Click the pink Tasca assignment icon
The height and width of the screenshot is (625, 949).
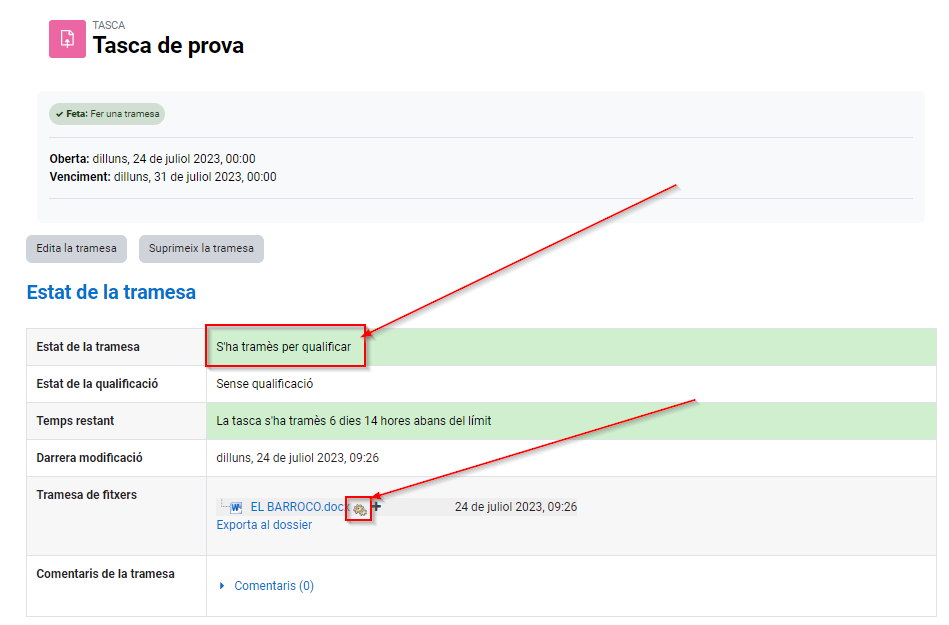click(x=67, y=39)
